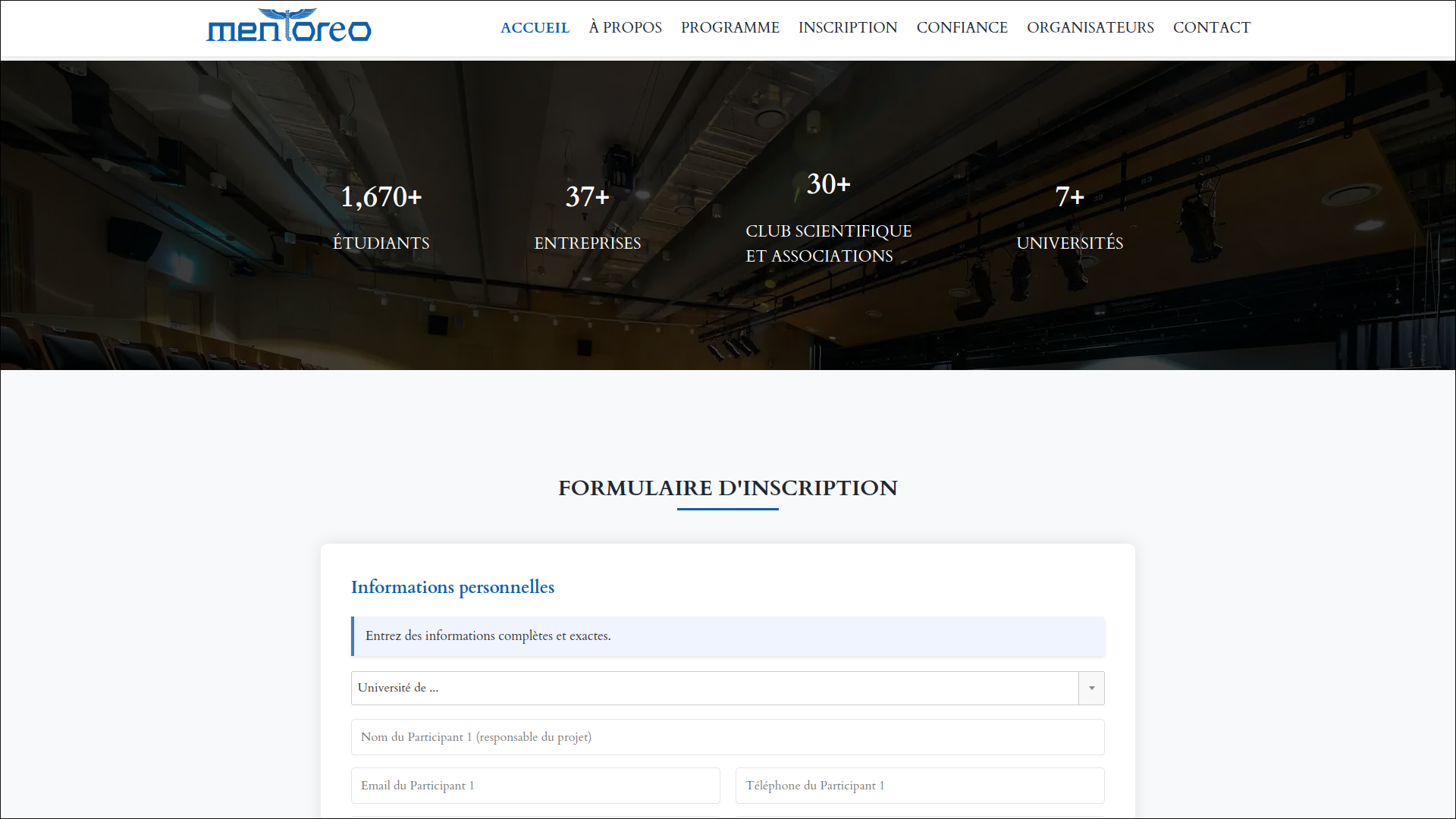
Task: Open the Programme nav link
Action: click(730, 28)
